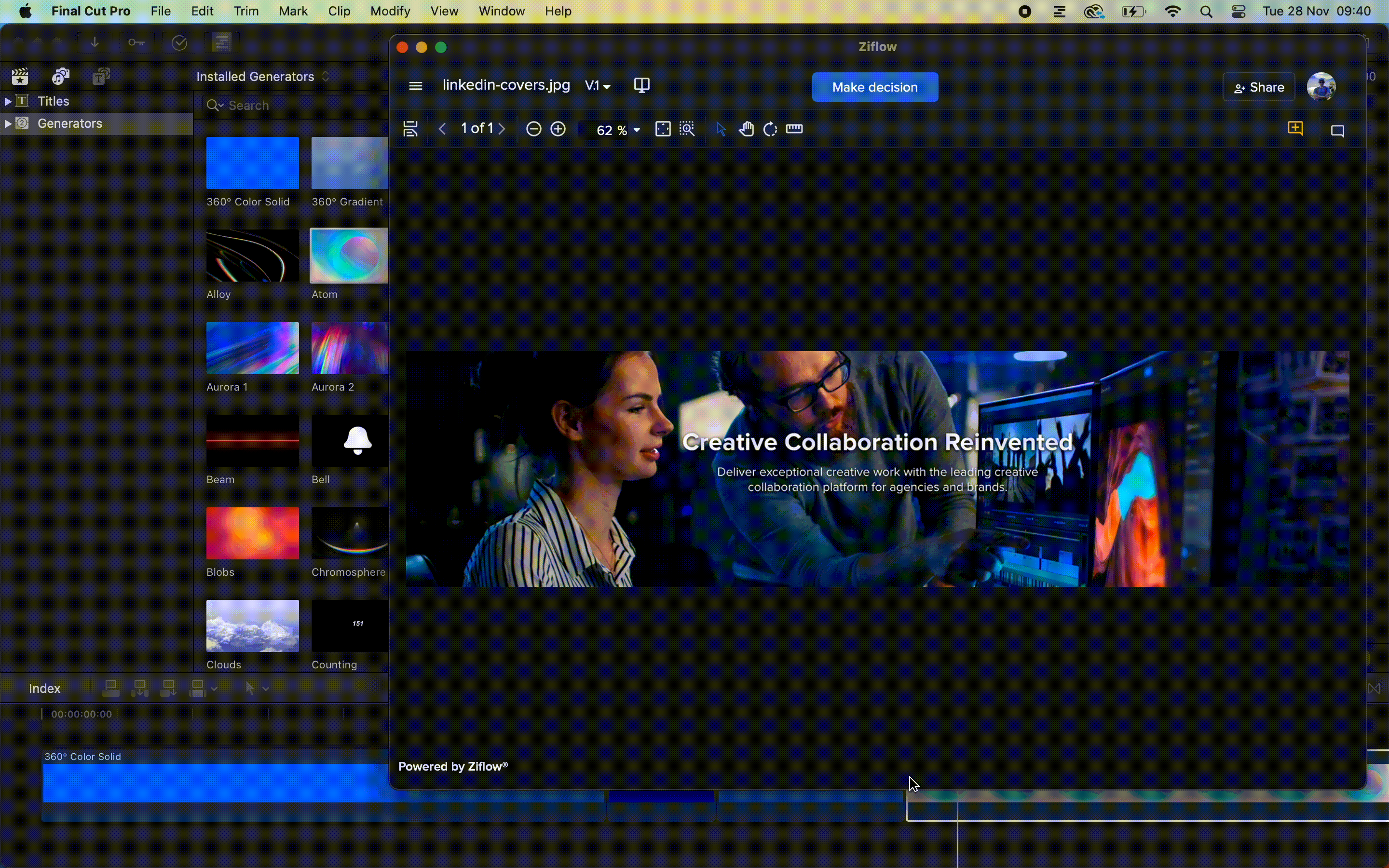The height and width of the screenshot is (868, 1389).
Task: Click the Make decision button
Action: point(874,87)
